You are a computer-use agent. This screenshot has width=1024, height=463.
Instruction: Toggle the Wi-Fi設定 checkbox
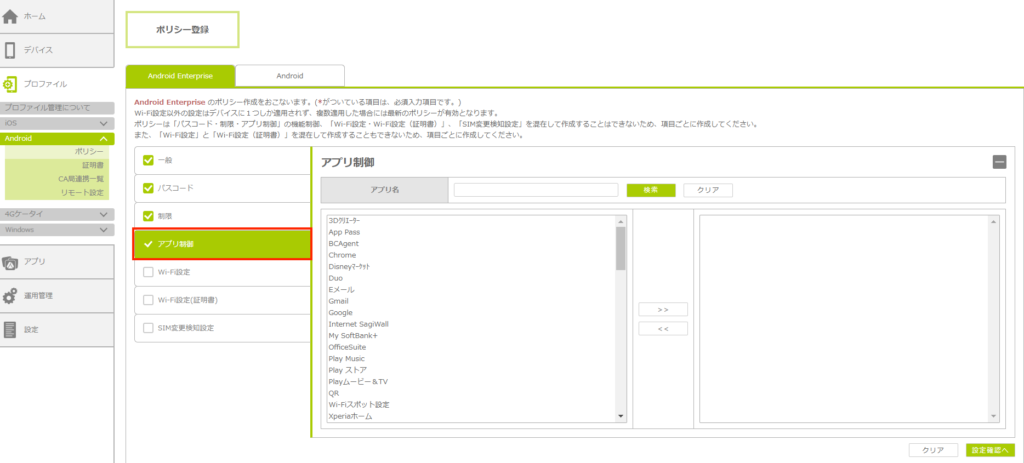click(x=149, y=272)
